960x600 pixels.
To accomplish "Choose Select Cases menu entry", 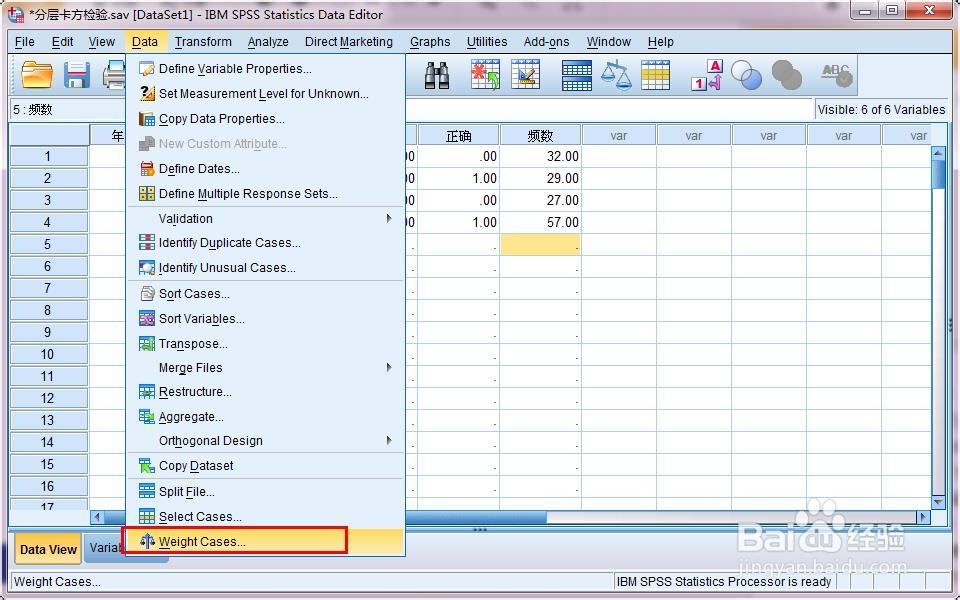I will pyautogui.click(x=264, y=517).
